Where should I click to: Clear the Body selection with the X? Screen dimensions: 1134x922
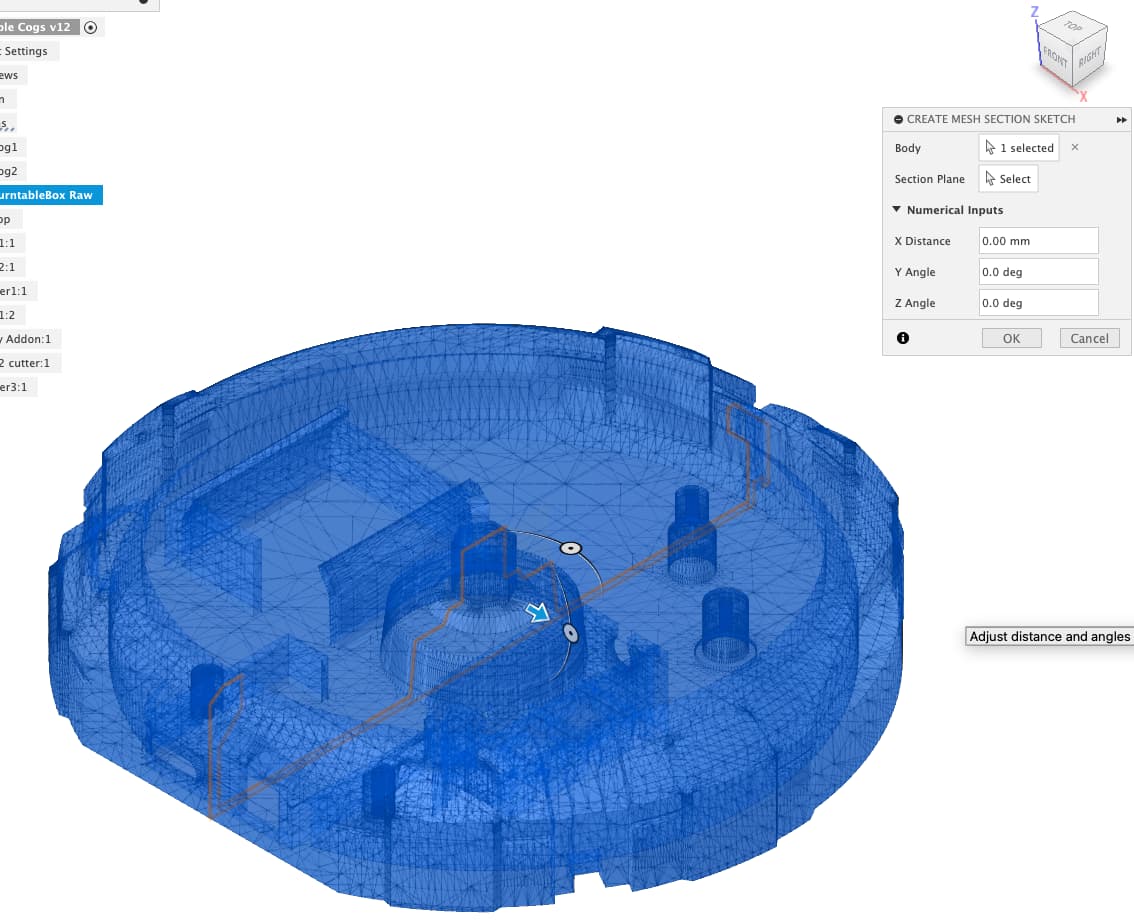1075,147
